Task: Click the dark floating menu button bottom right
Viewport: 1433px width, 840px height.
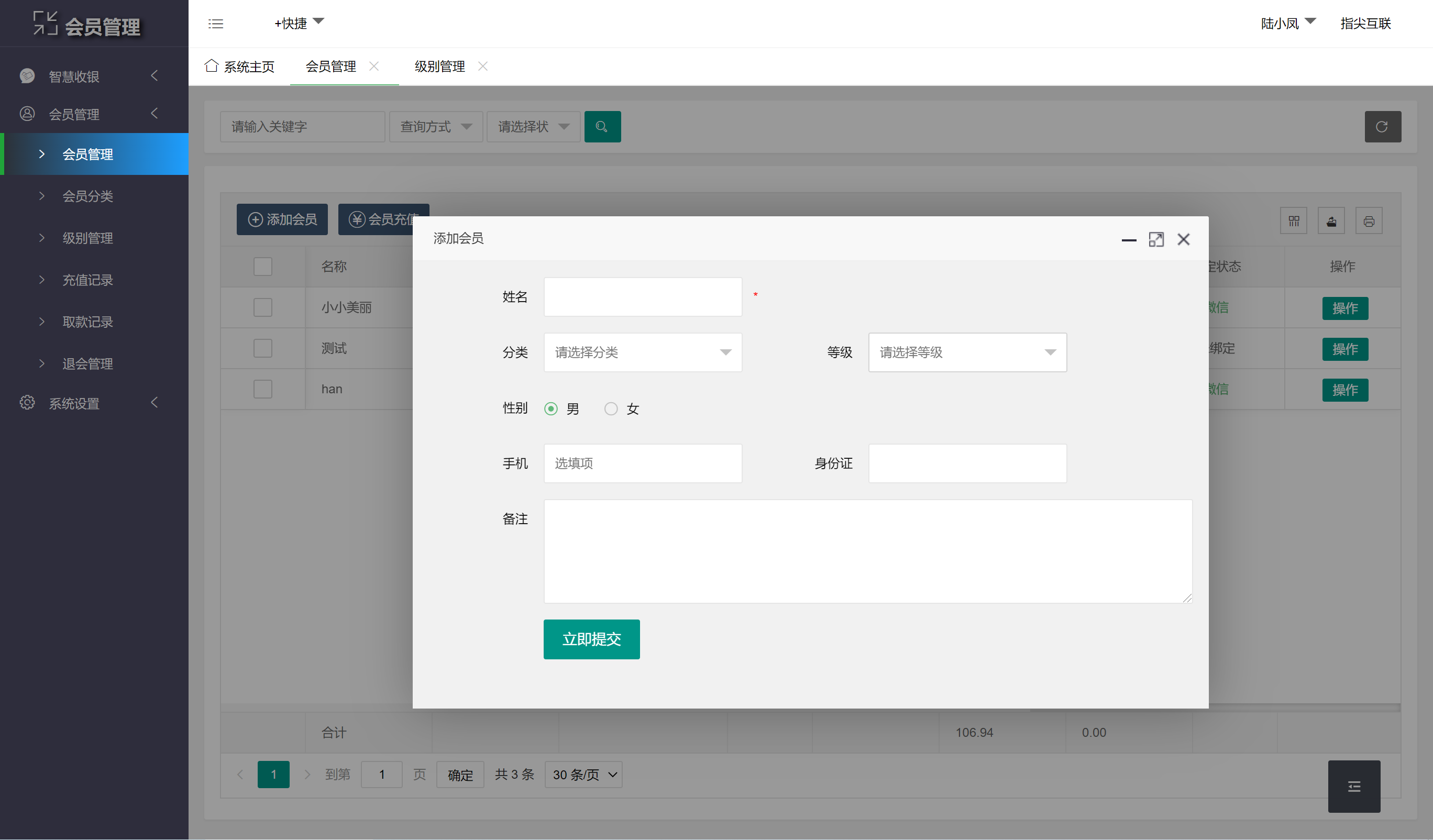Action: tap(1354, 786)
